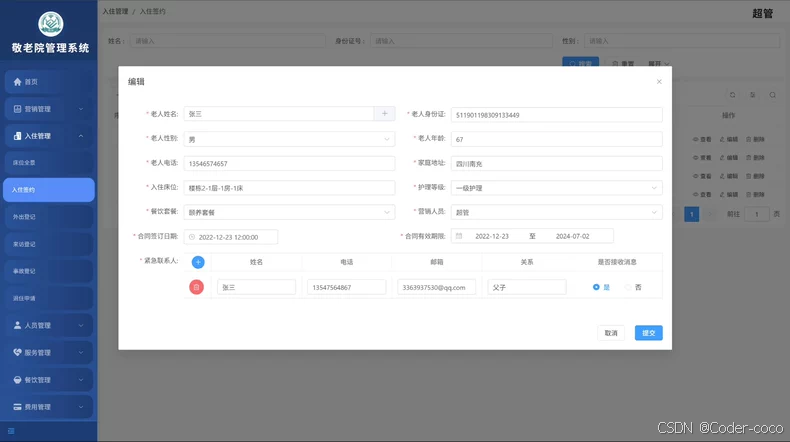Click the plus icon in 老人姓名 field
Image resolution: width=790 pixels, height=442 pixels.
(384, 114)
